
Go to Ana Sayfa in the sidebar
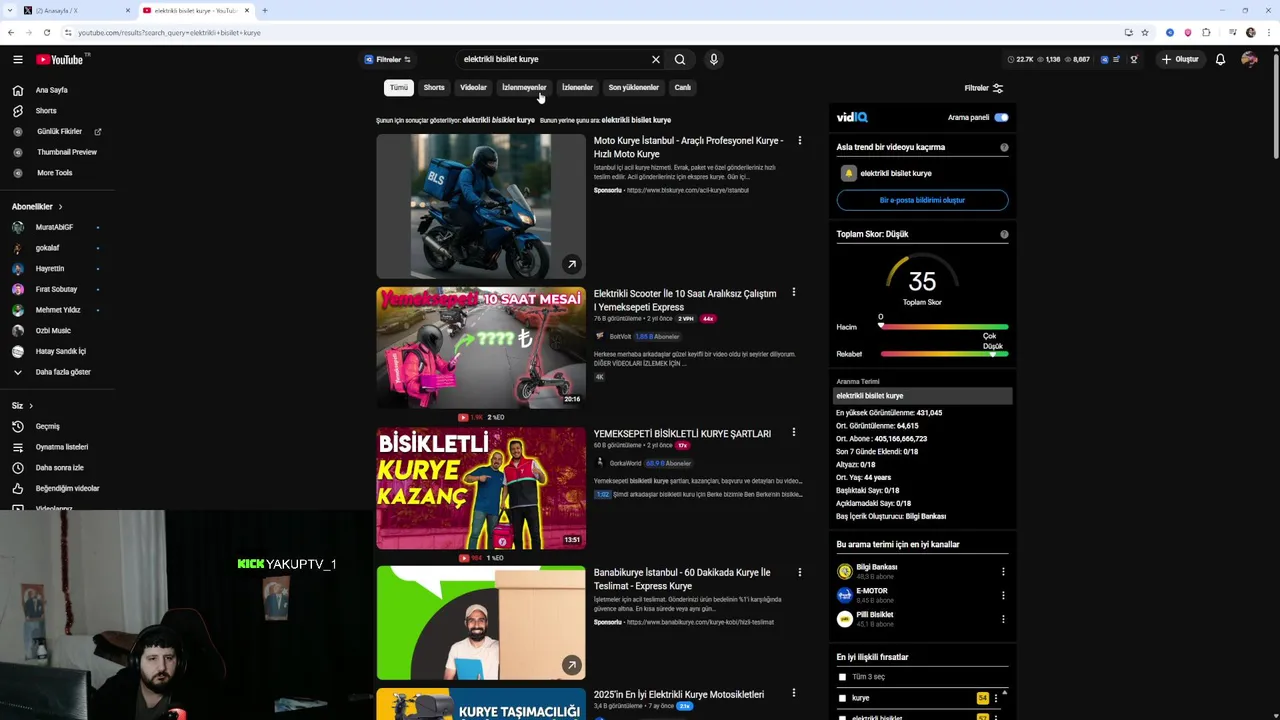(x=51, y=90)
